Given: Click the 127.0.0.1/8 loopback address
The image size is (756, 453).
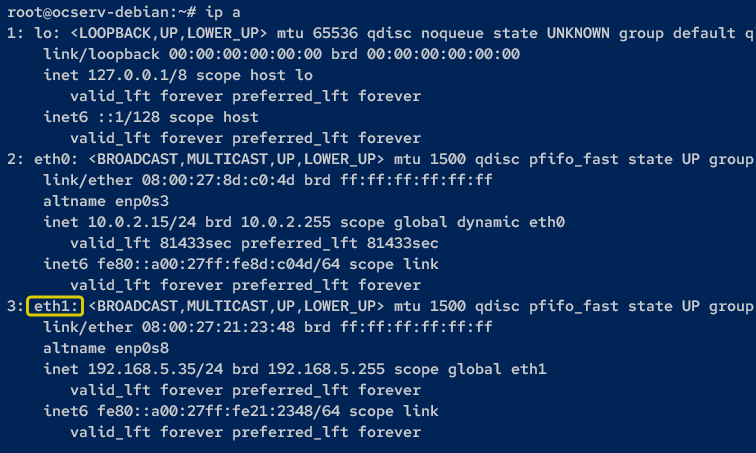Looking at the screenshot, I should pyautogui.click(x=137, y=75).
